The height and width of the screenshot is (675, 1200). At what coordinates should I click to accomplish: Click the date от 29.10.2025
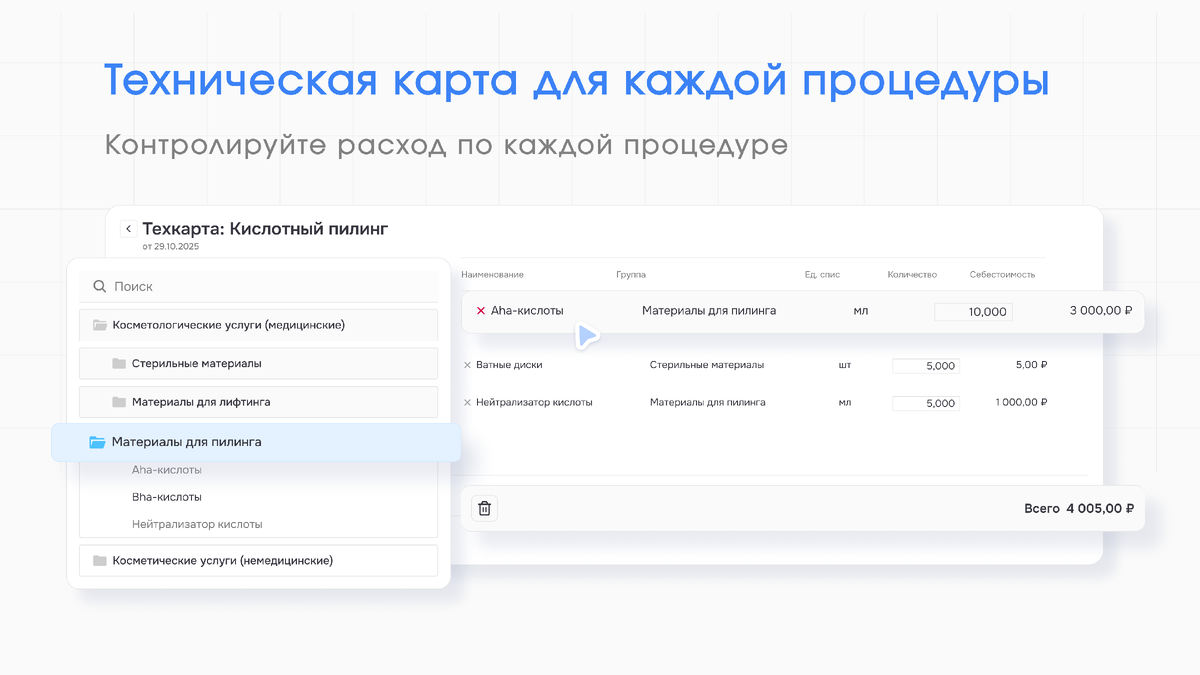[x=171, y=246]
